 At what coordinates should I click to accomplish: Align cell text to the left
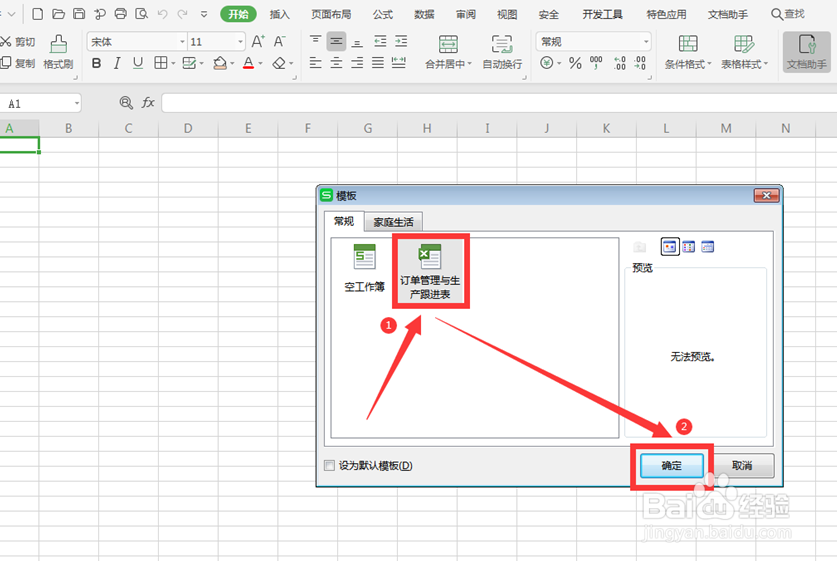[315, 63]
